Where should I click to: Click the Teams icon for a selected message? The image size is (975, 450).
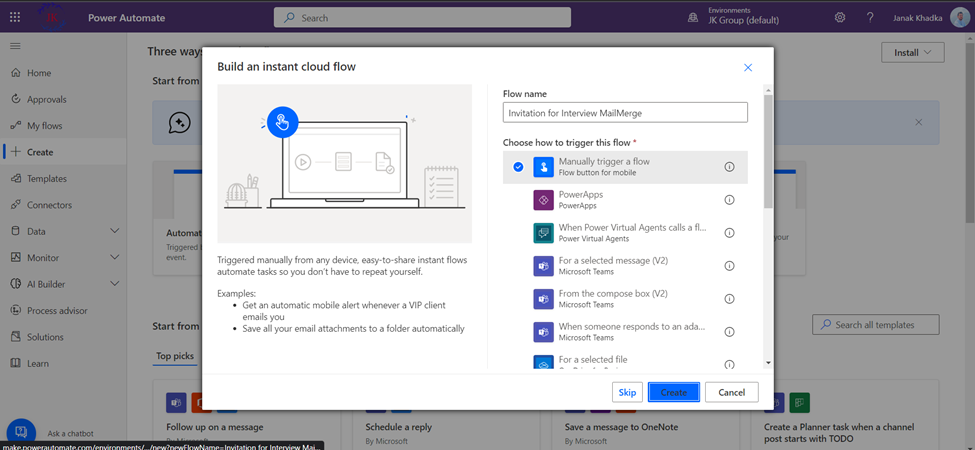543,266
